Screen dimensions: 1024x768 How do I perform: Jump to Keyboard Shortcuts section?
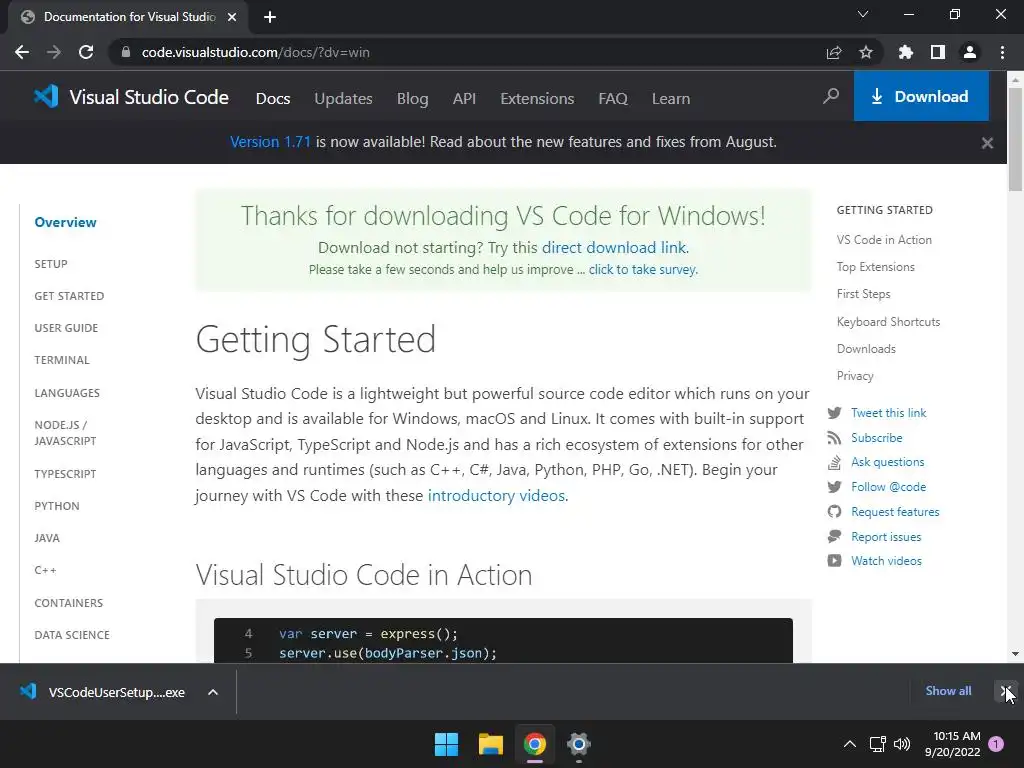[x=888, y=321]
